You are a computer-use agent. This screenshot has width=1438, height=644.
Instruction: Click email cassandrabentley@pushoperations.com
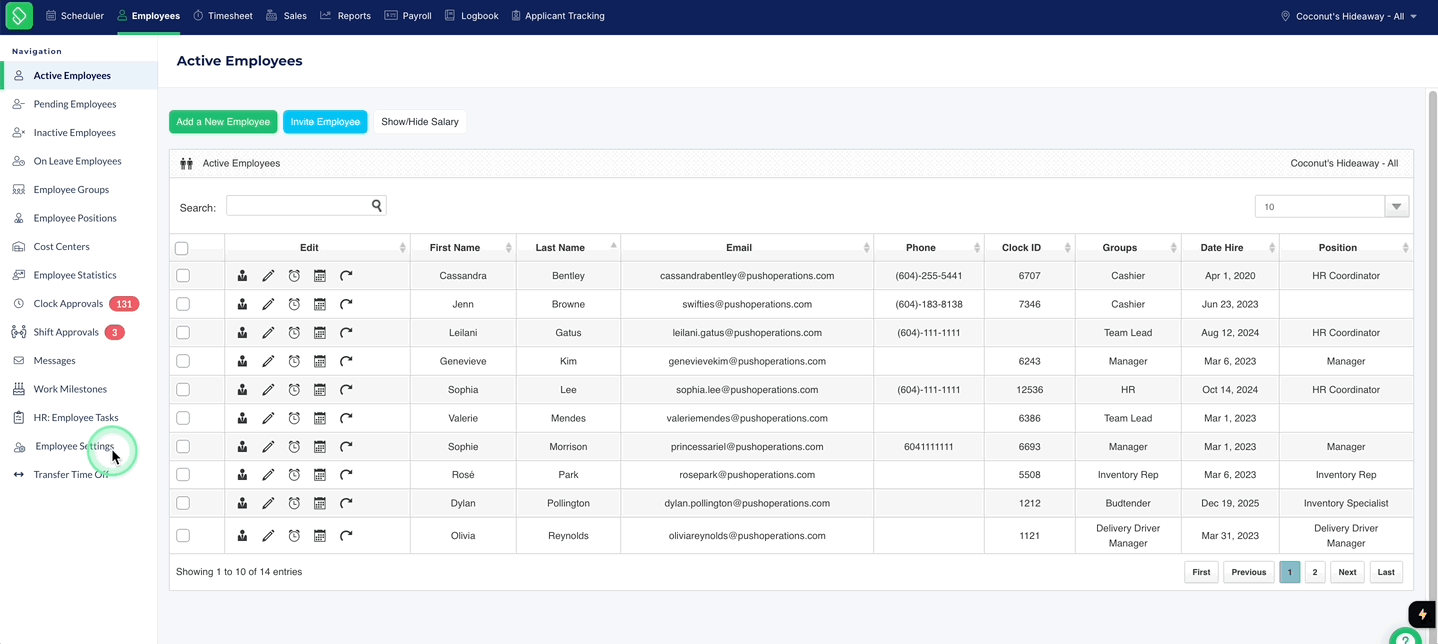(747, 275)
